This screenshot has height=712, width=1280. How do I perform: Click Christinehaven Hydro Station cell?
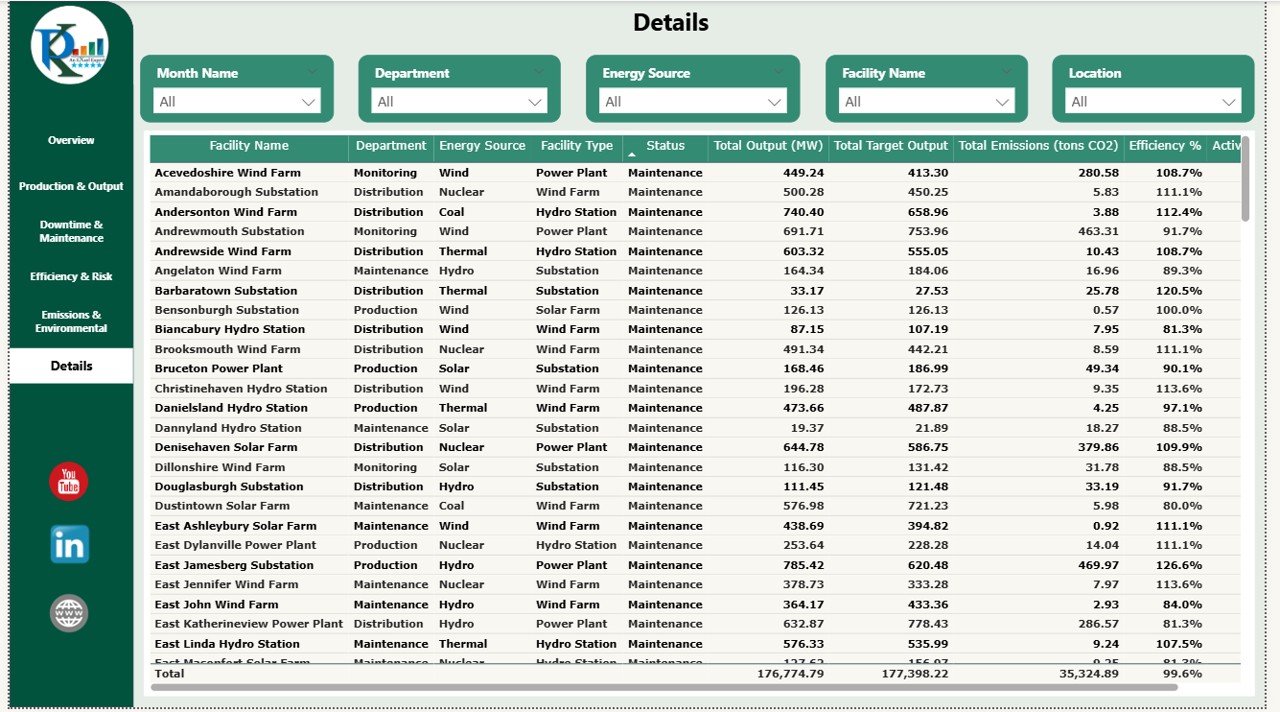pos(240,389)
